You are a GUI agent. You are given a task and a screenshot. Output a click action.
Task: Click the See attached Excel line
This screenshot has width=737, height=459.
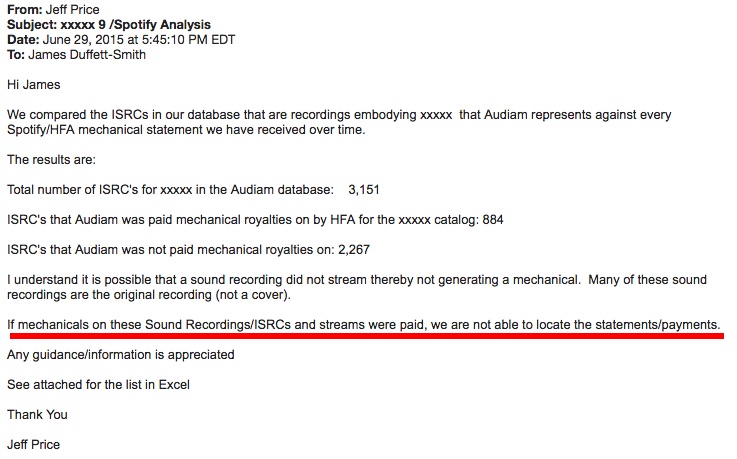point(98,385)
